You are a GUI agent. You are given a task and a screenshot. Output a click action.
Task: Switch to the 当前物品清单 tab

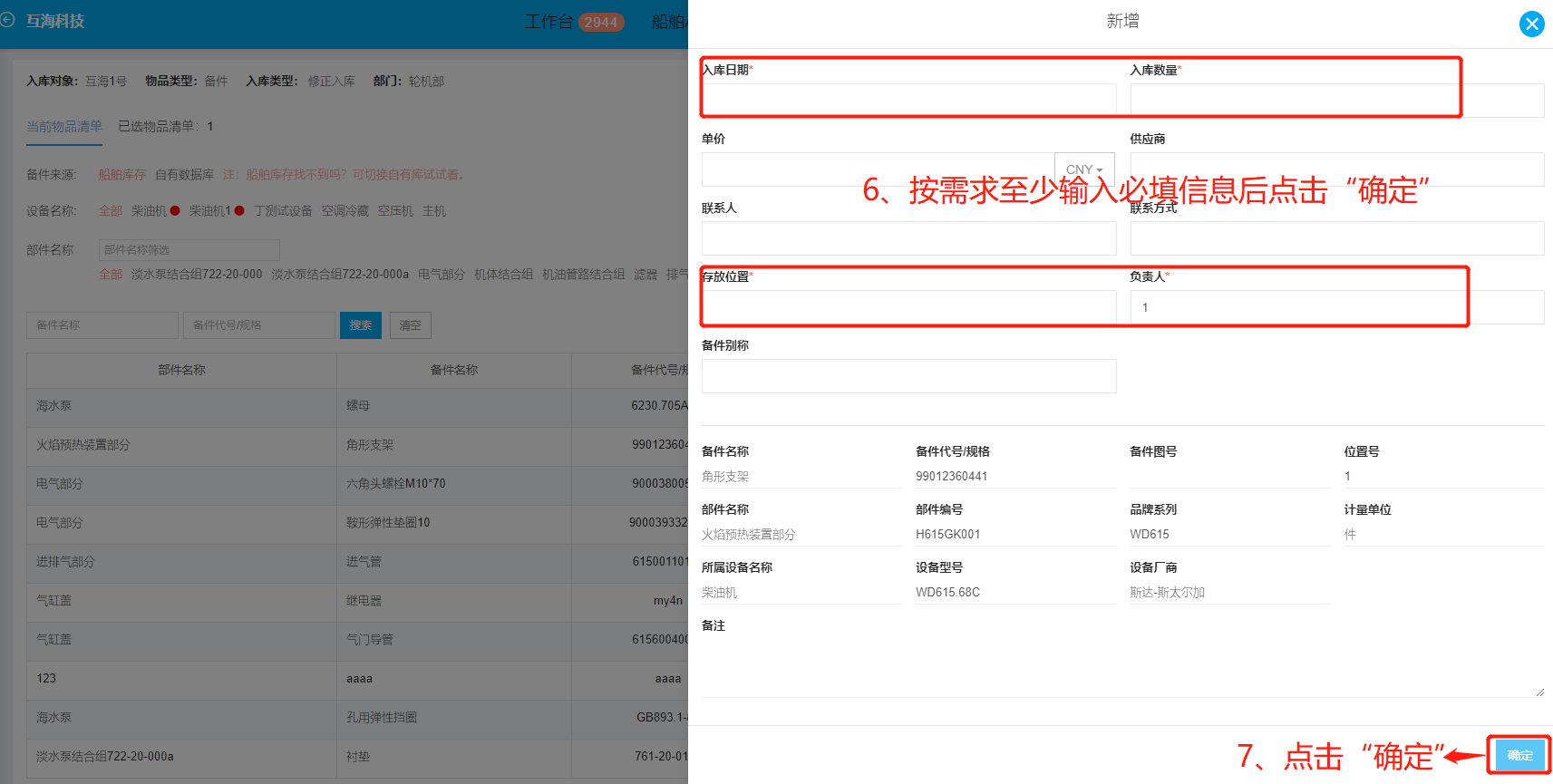[x=64, y=126]
